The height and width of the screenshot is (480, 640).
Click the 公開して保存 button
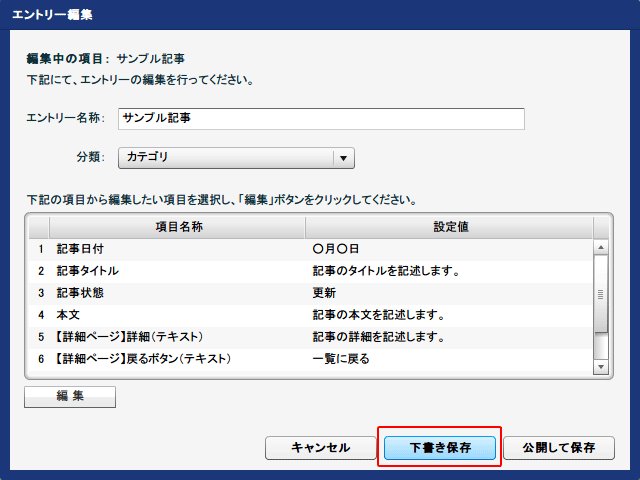[558, 447]
